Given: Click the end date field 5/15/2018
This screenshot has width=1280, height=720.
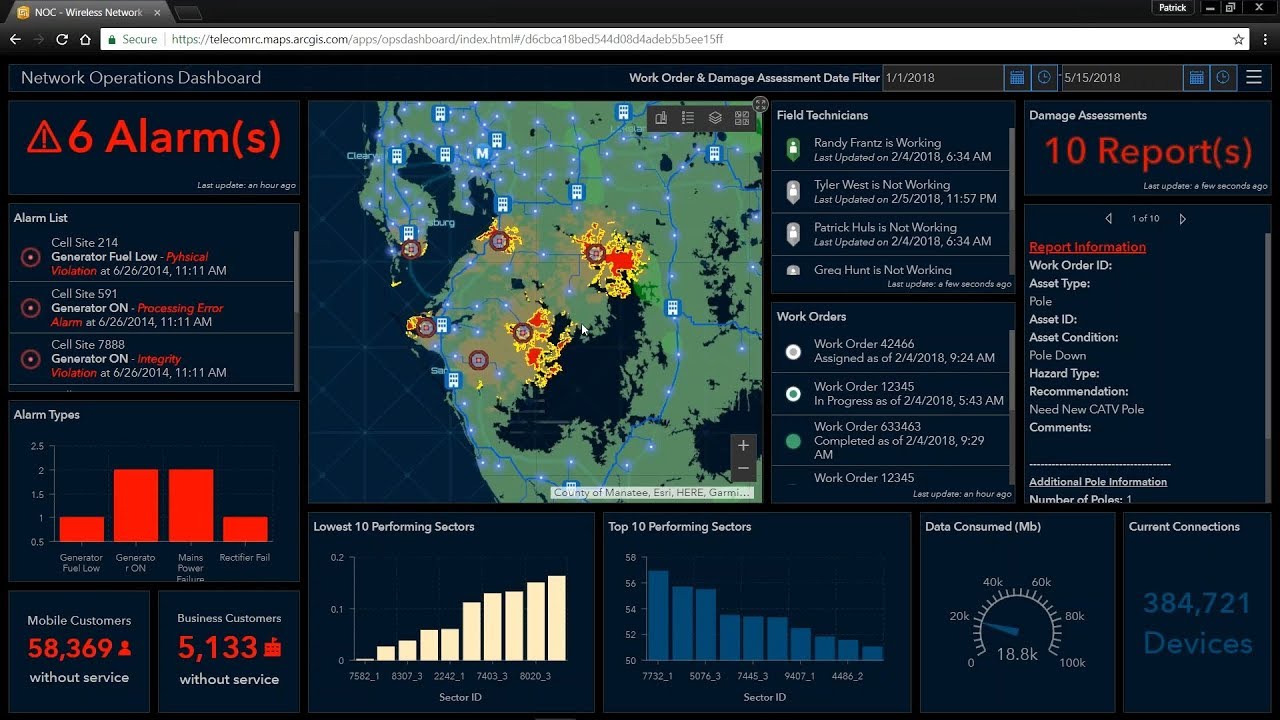Looking at the screenshot, I should [1122, 78].
